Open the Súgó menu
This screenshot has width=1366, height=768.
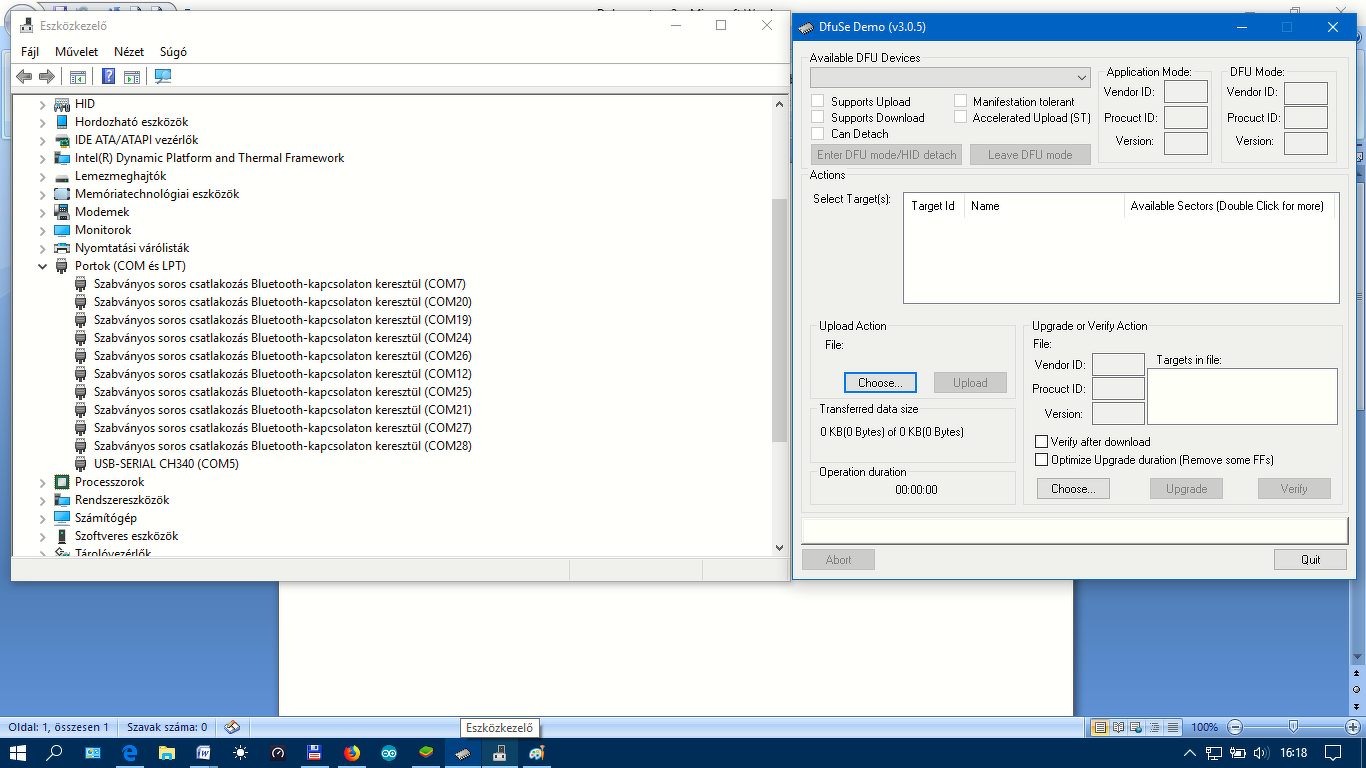click(173, 52)
